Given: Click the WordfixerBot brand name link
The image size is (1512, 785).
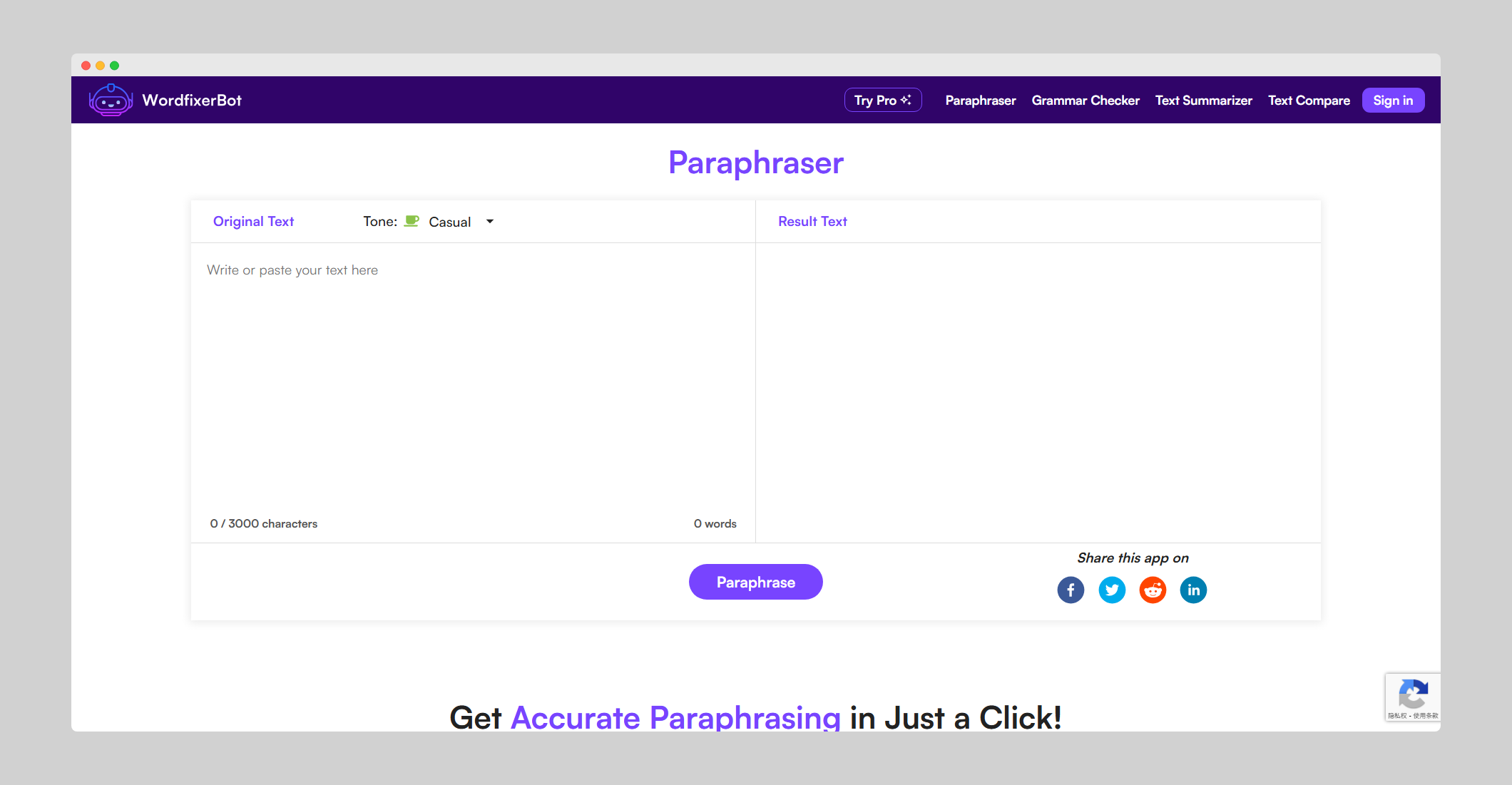Looking at the screenshot, I should (192, 101).
